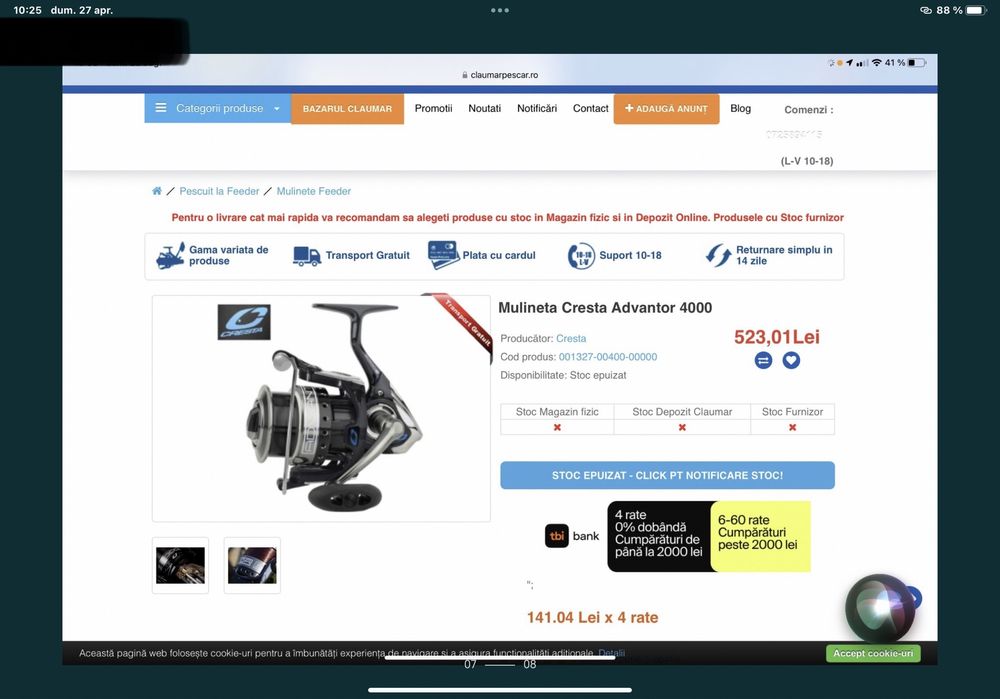Open the Blog menu item
Viewport: 1000px width, 699px height.
pyautogui.click(x=740, y=108)
